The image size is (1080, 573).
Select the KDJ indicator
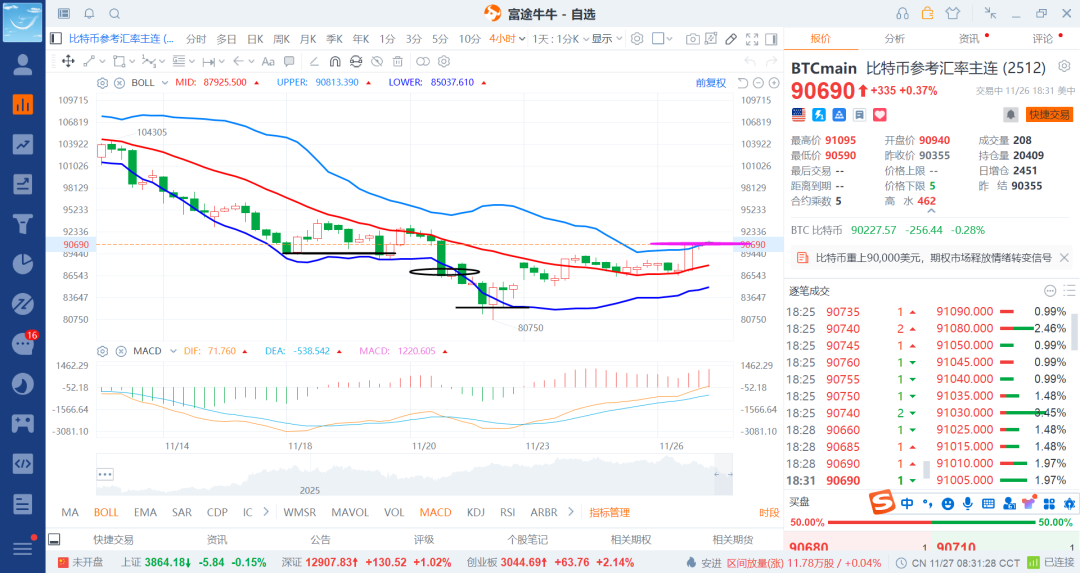pos(475,512)
